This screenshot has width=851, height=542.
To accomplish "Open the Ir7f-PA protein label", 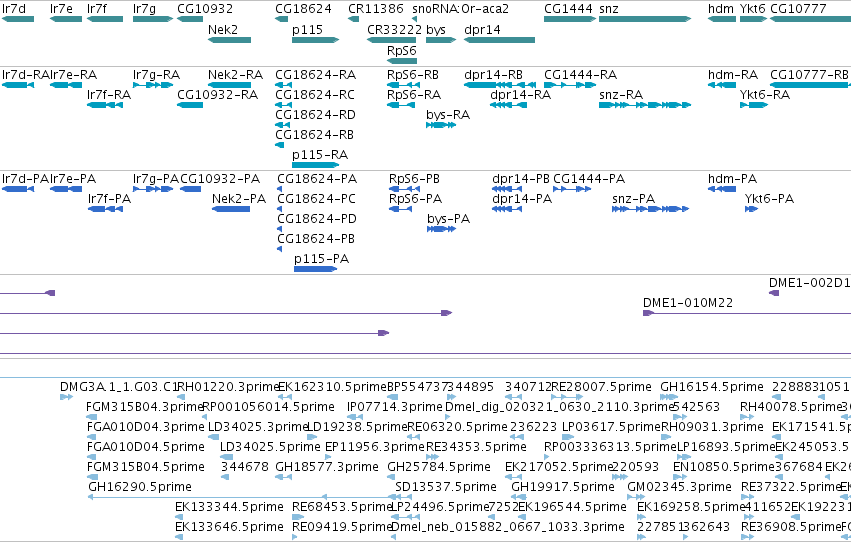I will click(x=109, y=199).
